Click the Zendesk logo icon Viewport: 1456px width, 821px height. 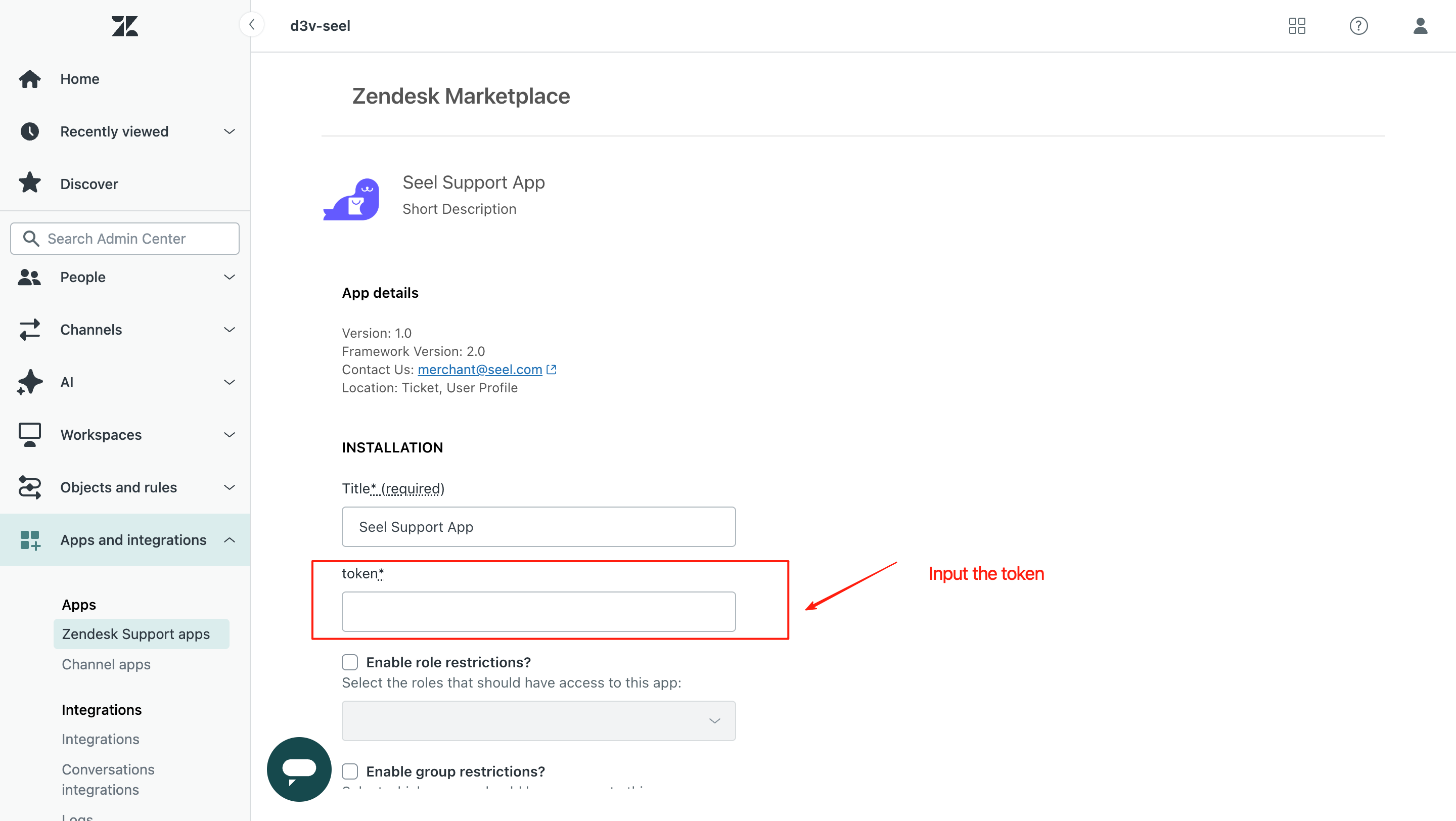[124, 26]
